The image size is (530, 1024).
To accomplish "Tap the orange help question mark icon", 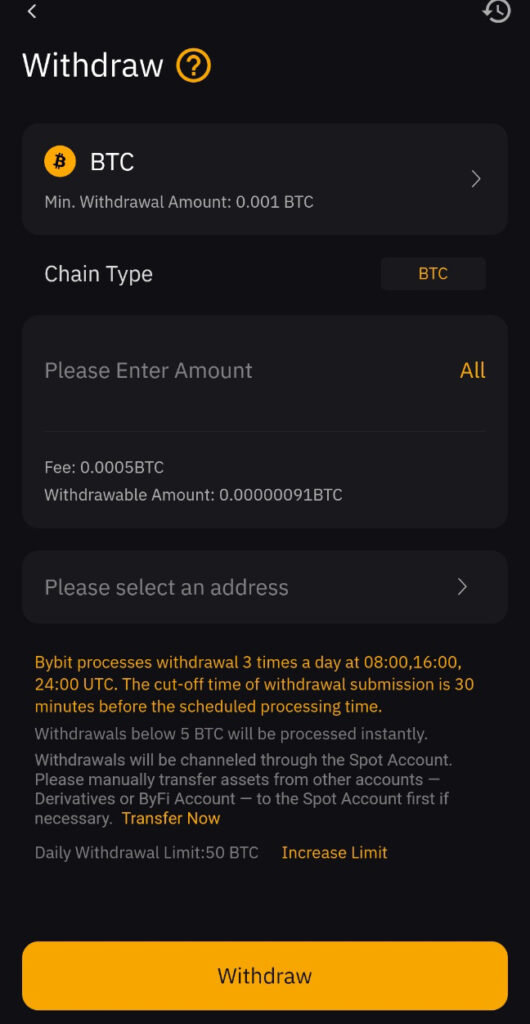I will click(193, 66).
